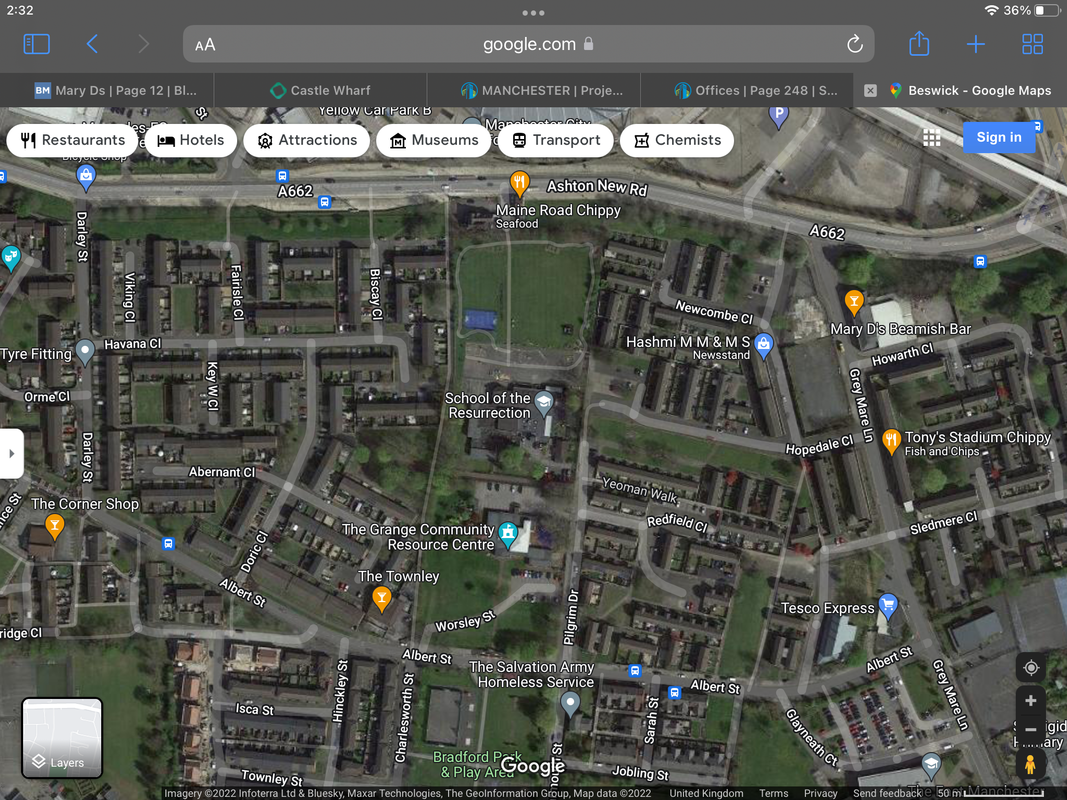Screen dimensions: 1067x800
Task: Select the car park P marker
Action: pyautogui.click(x=778, y=116)
